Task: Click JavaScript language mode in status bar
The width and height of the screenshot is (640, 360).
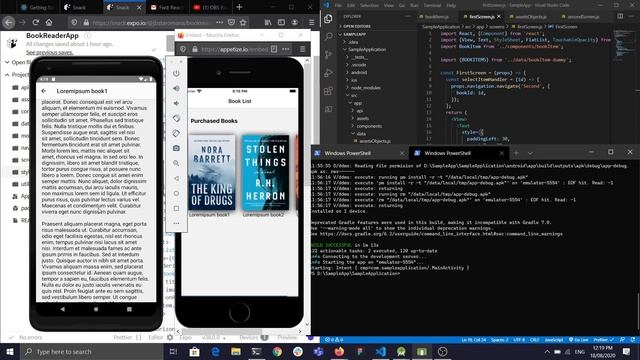Action: tap(554, 340)
